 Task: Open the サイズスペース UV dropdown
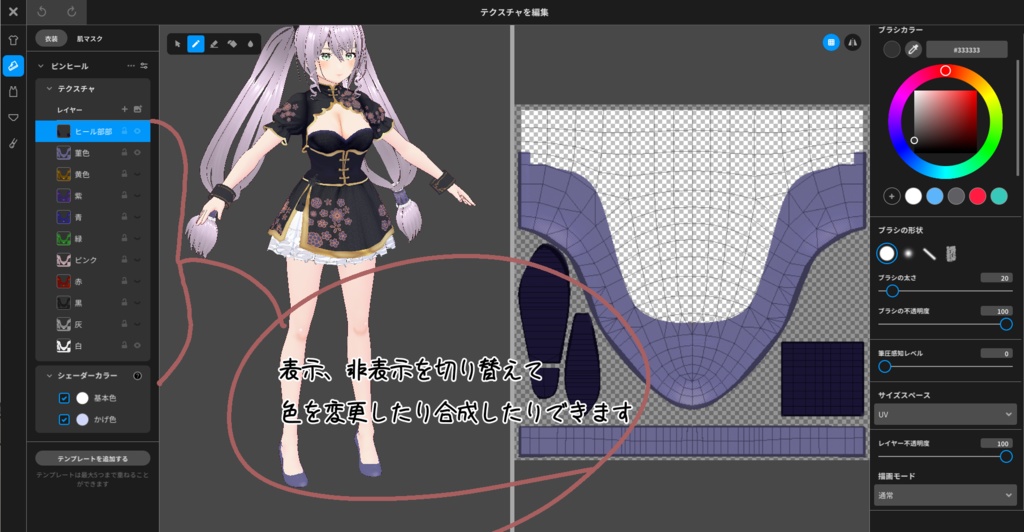pos(944,415)
